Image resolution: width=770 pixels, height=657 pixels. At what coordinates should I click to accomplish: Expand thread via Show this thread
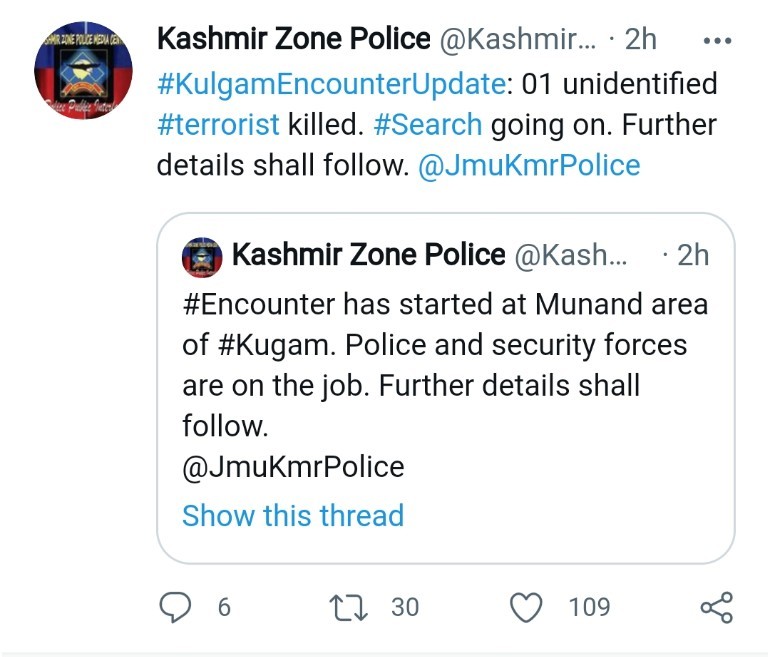(x=293, y=516)
